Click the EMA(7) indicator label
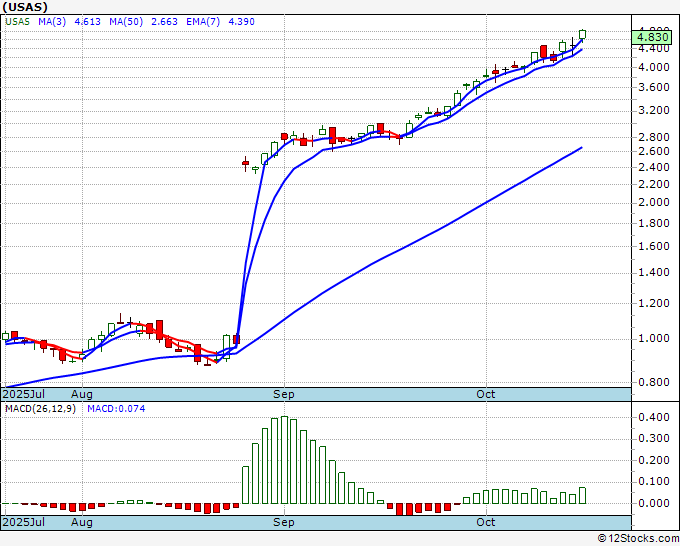Image resolution: width=680 pixels, height=546 pixels. tap(203, 22)
